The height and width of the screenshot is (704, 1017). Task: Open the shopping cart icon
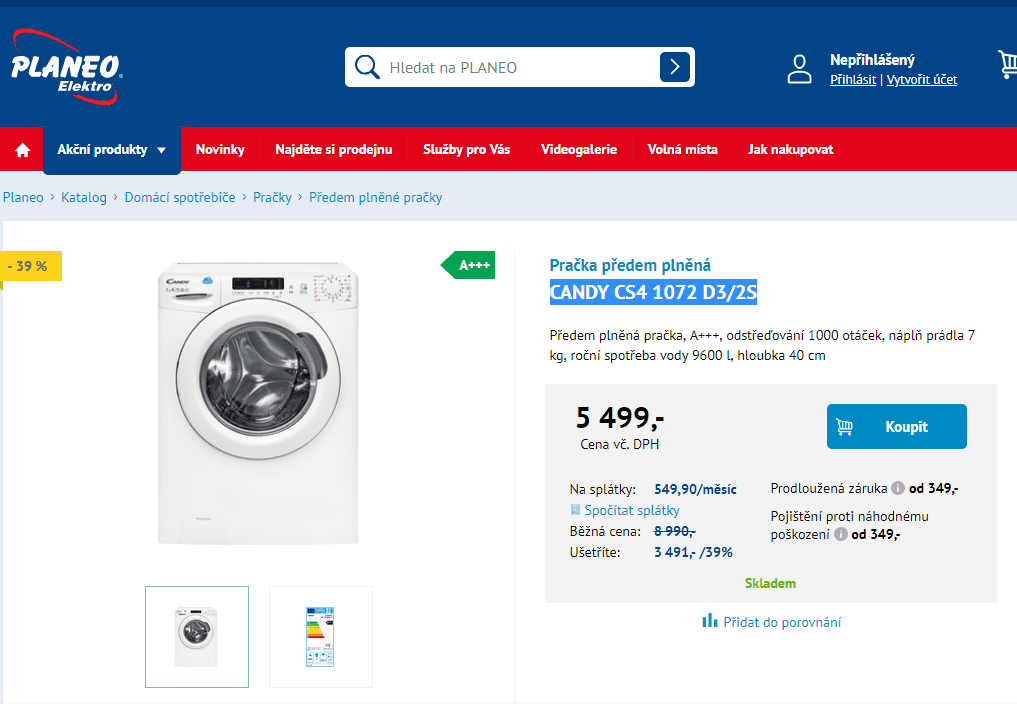tap(1008, 64)
